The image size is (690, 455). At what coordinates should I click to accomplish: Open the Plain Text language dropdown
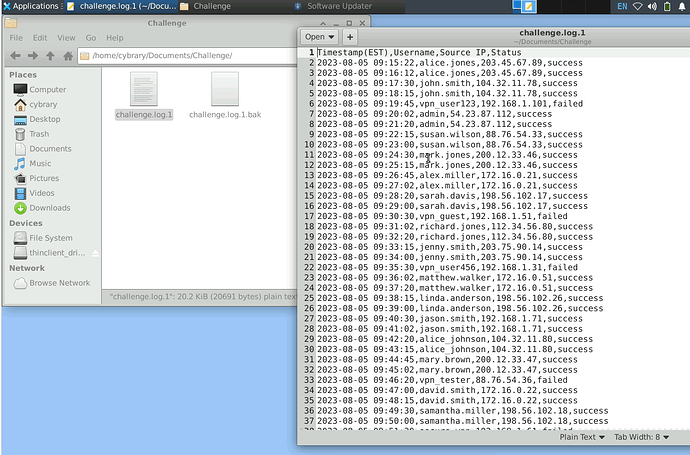(584, 436)
